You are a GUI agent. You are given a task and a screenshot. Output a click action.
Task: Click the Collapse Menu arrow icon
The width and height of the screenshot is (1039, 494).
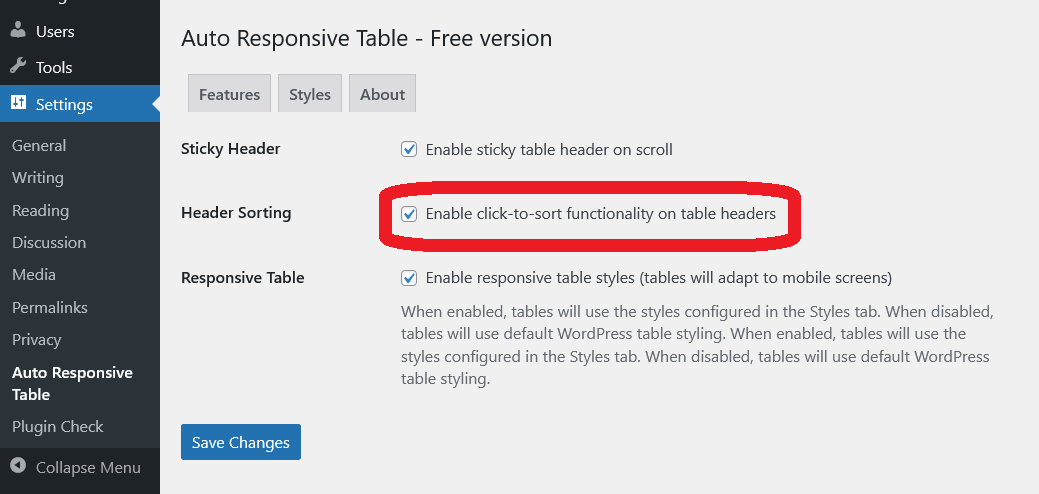tap(18, 467)
